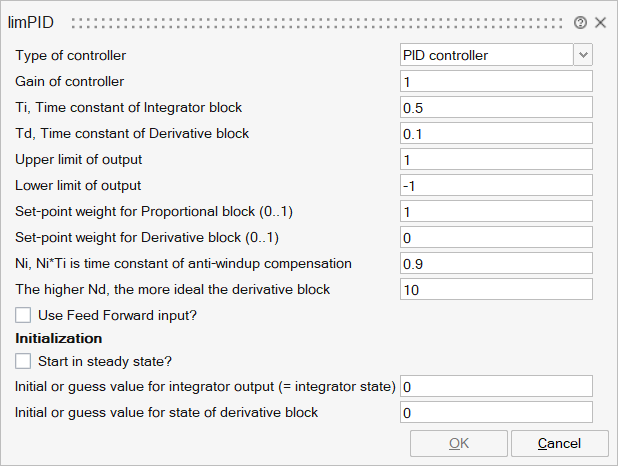The image size is (618, 466).
Task: Expand the Type of controller dropdown arrow
Action: [583, 56]
